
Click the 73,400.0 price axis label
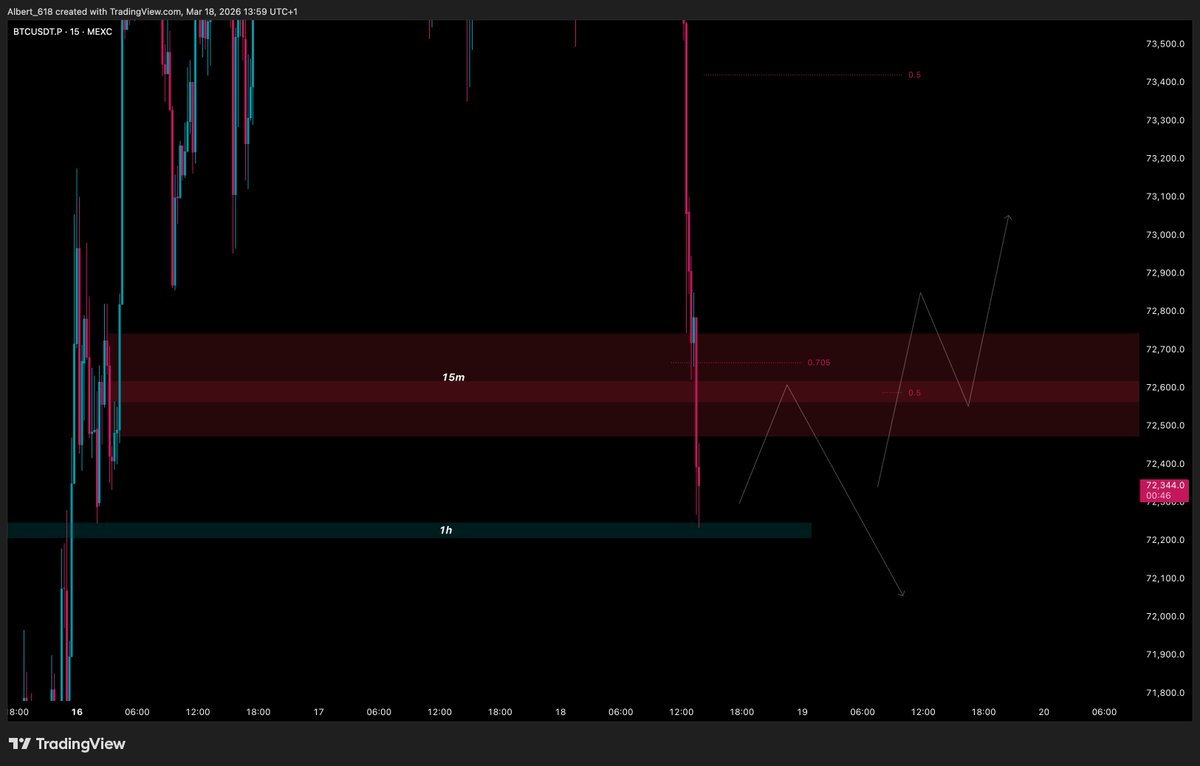pyautogui.click(x=1165, y=82)
